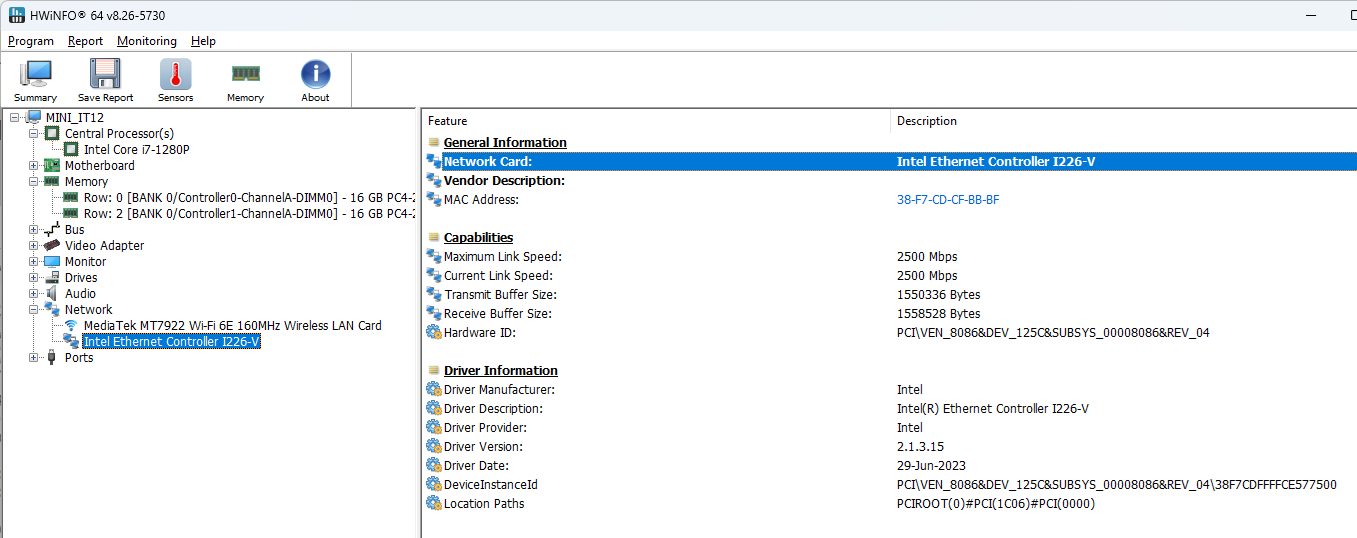1357x538 pixels.
Task: Open the Report menu
Action: click(85, 41)
